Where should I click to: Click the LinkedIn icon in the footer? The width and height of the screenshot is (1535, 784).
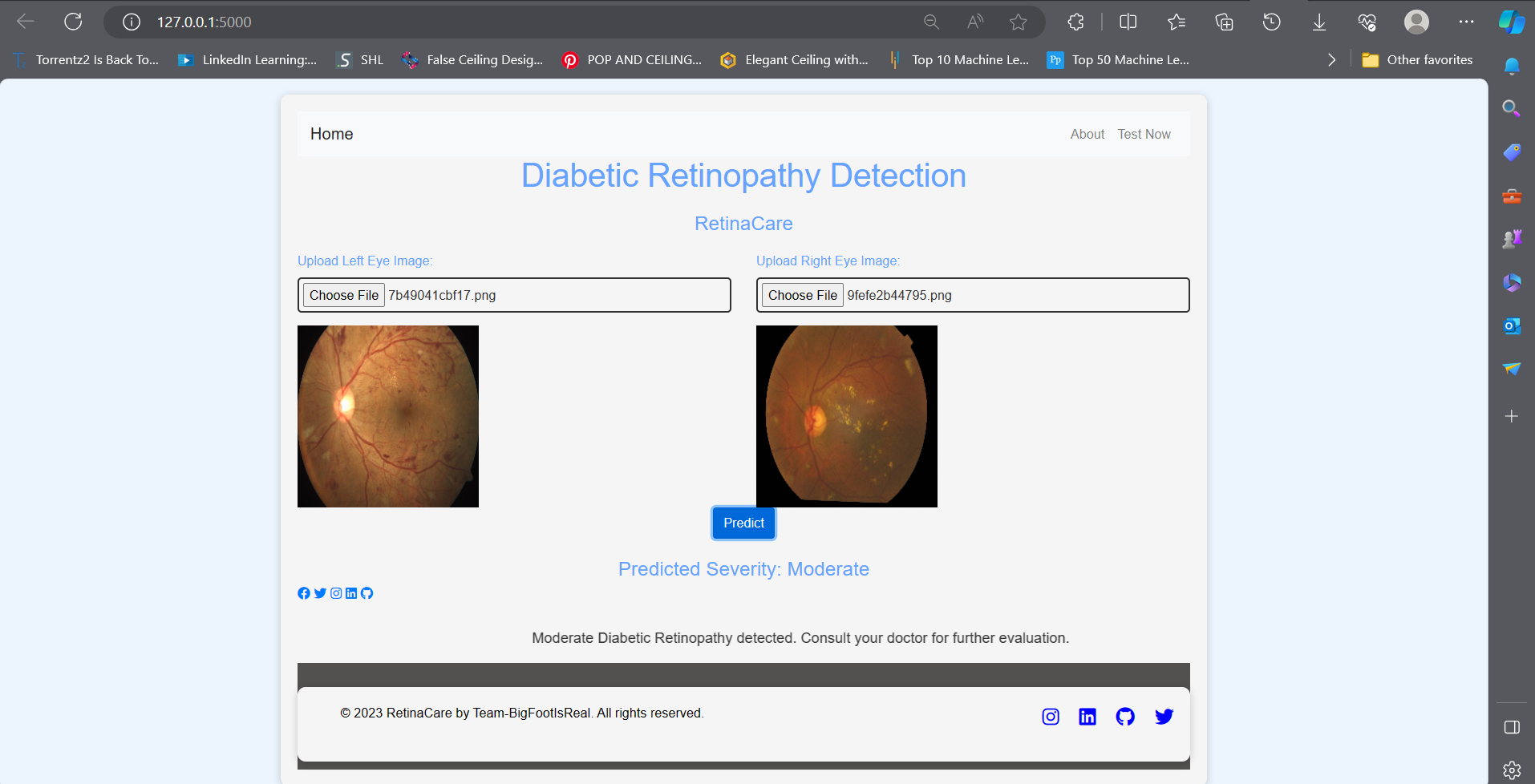1087,716
